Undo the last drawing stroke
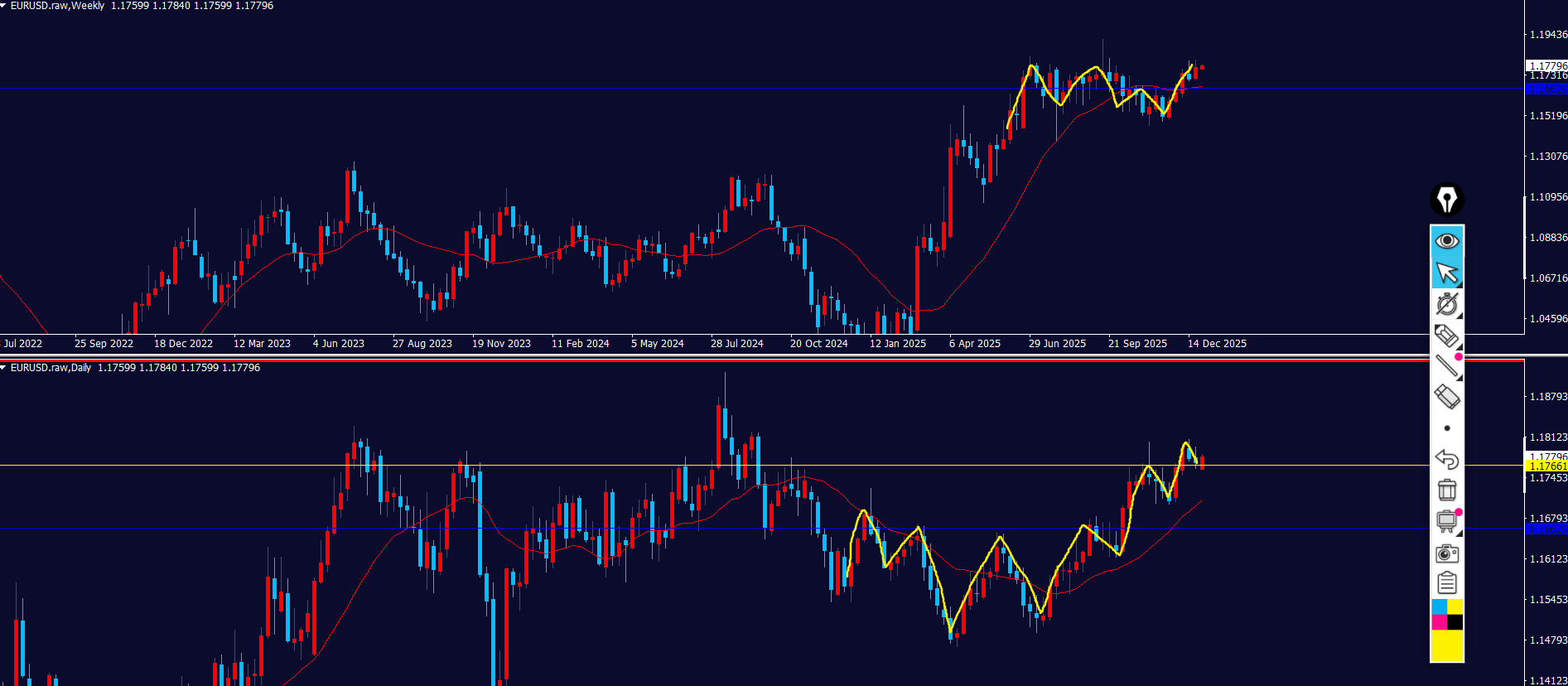 (1446, 459)
